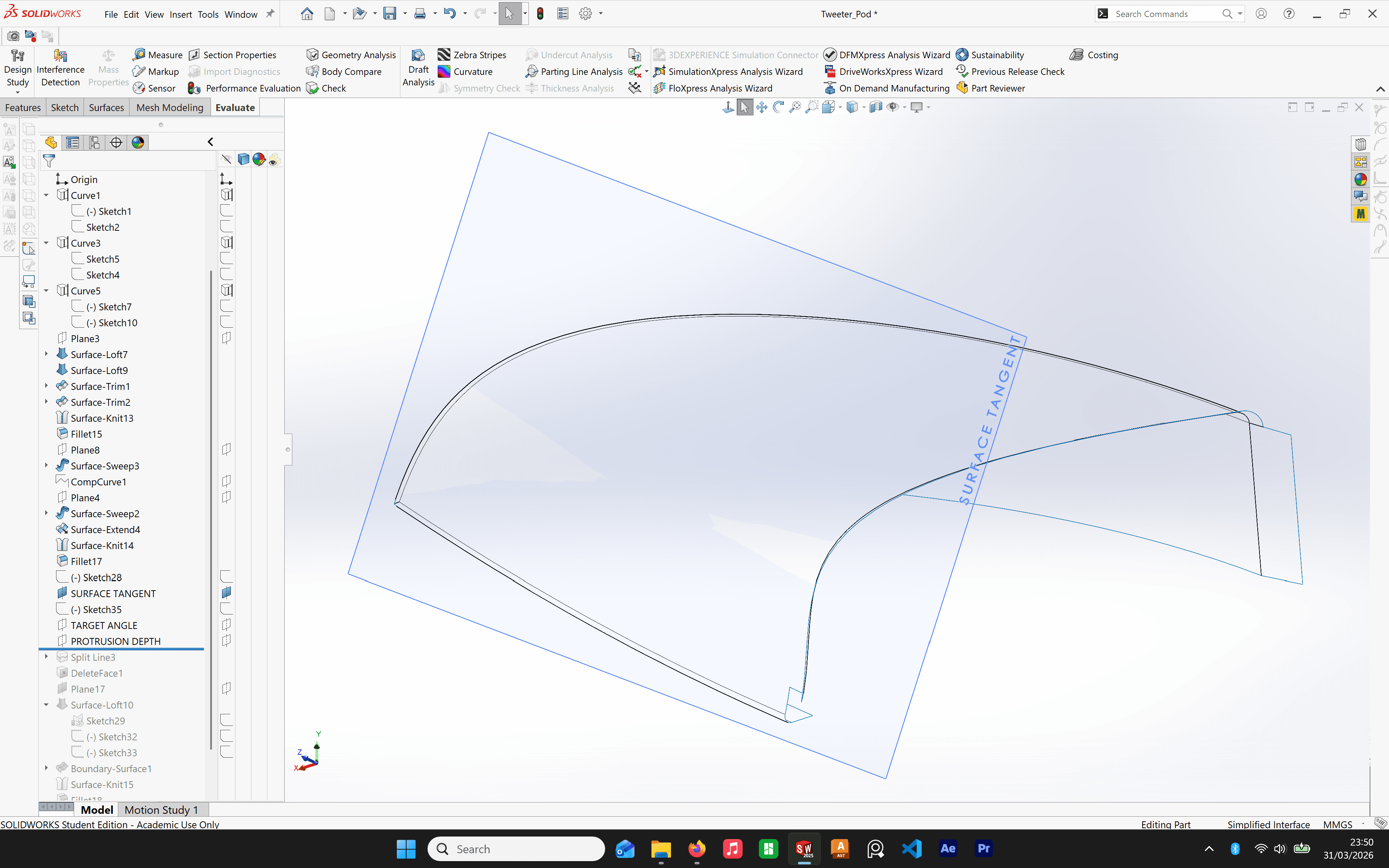Viewport: 1389px width, 868px height.
Task: Click the Performance Evaluation tool
Action: [x=245, y=88]
